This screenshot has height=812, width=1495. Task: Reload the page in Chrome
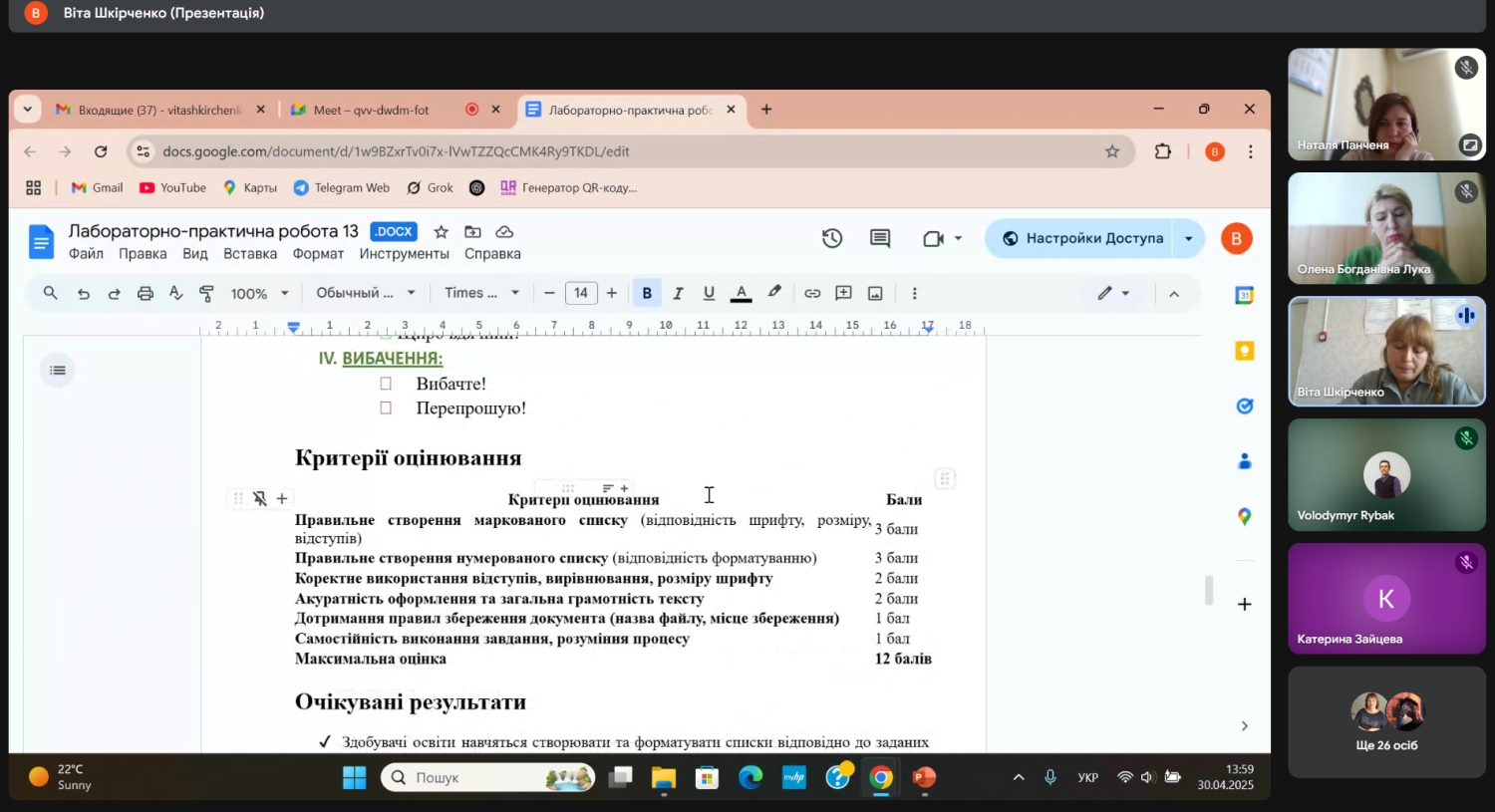[101, 151]
